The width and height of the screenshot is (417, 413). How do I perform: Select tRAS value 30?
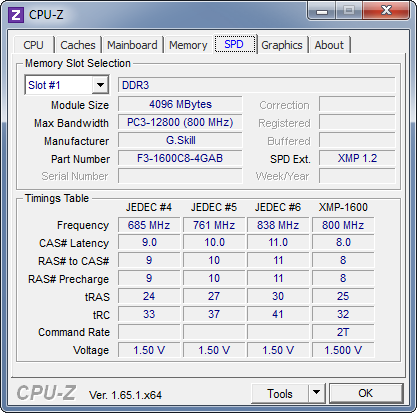coord(278,296)
